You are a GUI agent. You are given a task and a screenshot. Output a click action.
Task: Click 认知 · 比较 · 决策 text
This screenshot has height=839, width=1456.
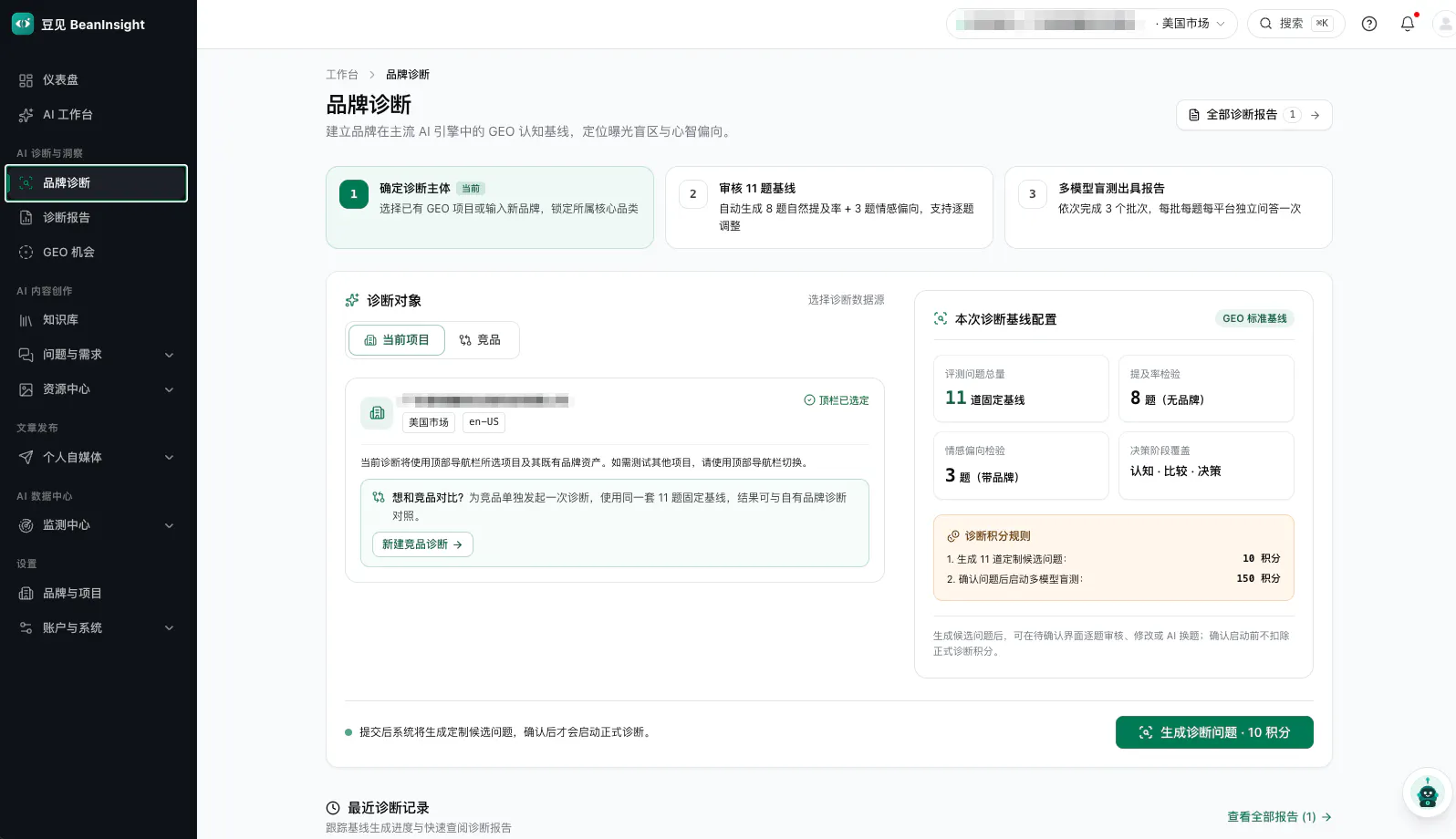[x=1175, y=471]
